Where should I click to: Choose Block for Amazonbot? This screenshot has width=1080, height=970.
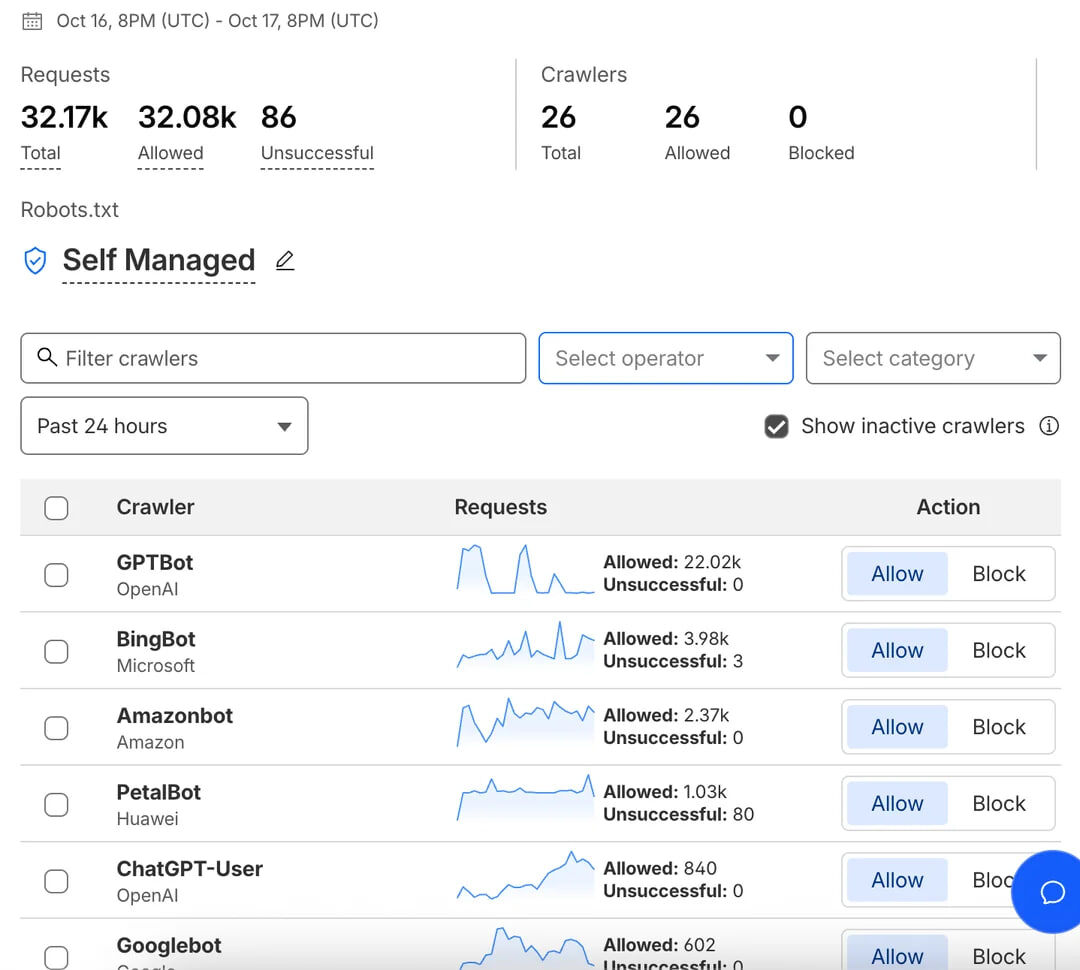coord(999,727)
